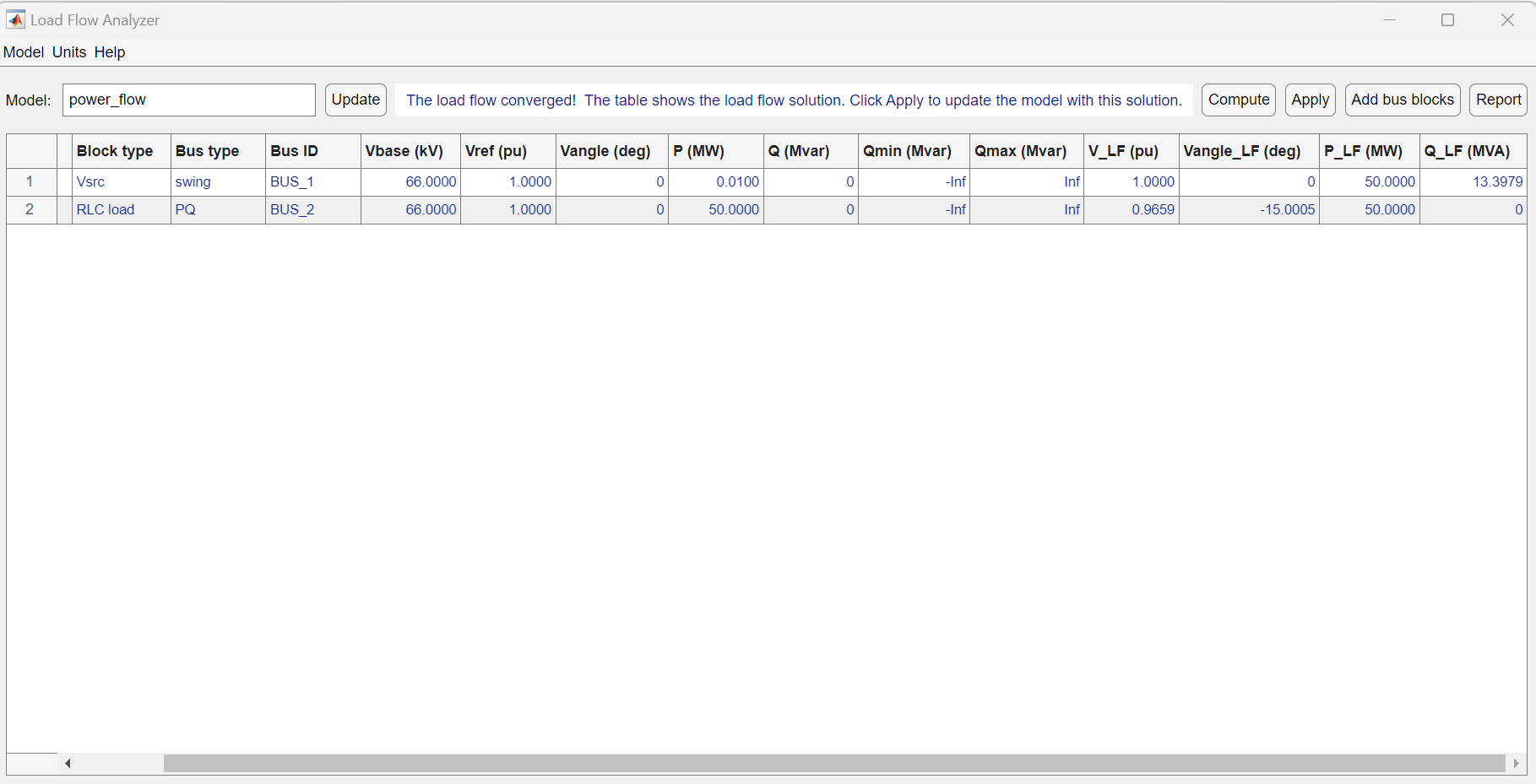Open the Help menu

coord(110,51)
